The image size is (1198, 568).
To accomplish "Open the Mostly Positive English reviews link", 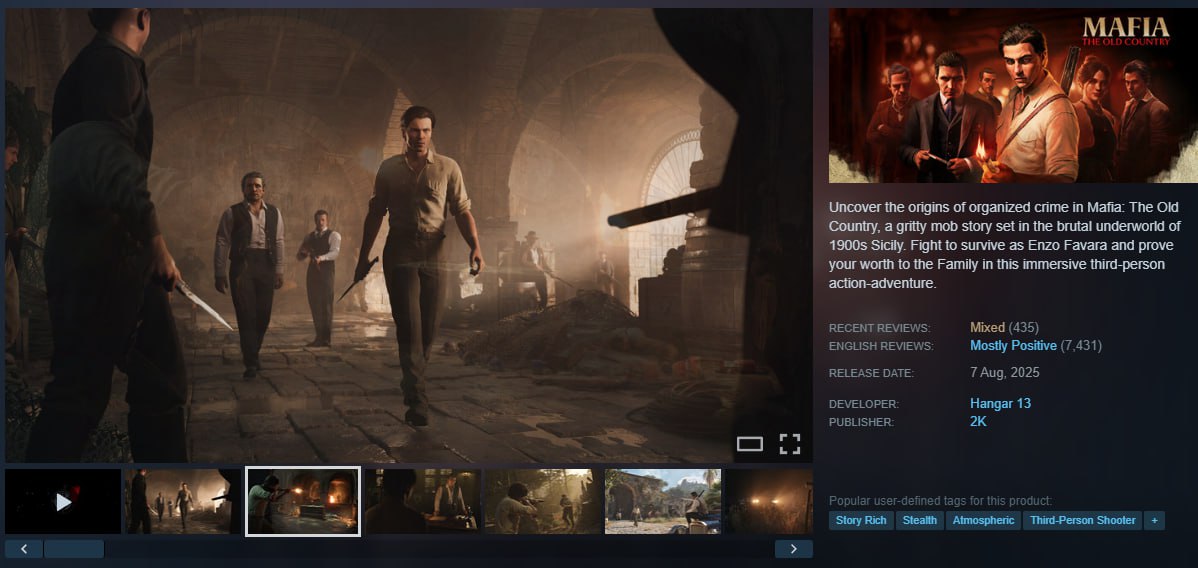I will pyautogui.click(x=1013, y=346).
